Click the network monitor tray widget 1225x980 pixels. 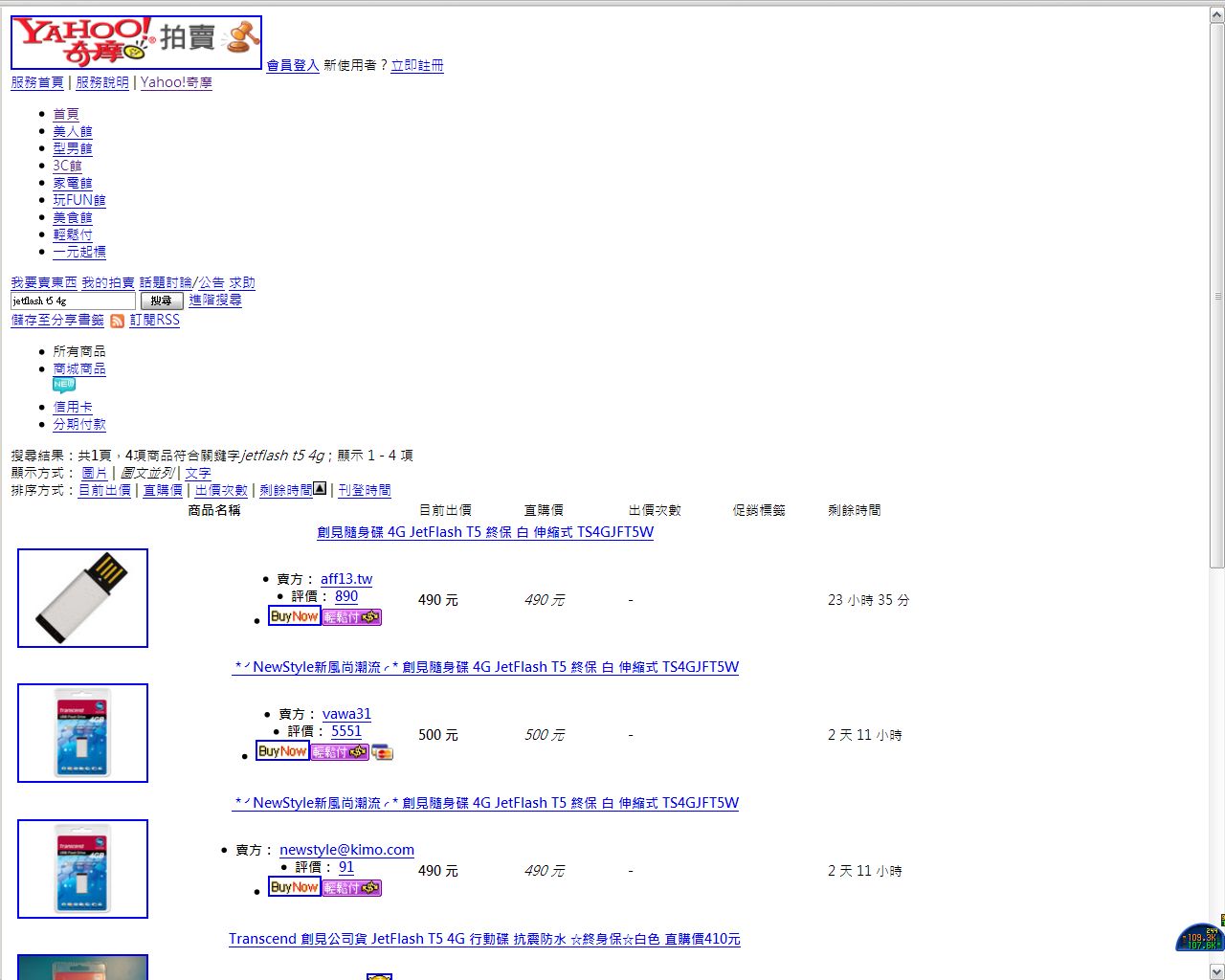pos(1199,938)
